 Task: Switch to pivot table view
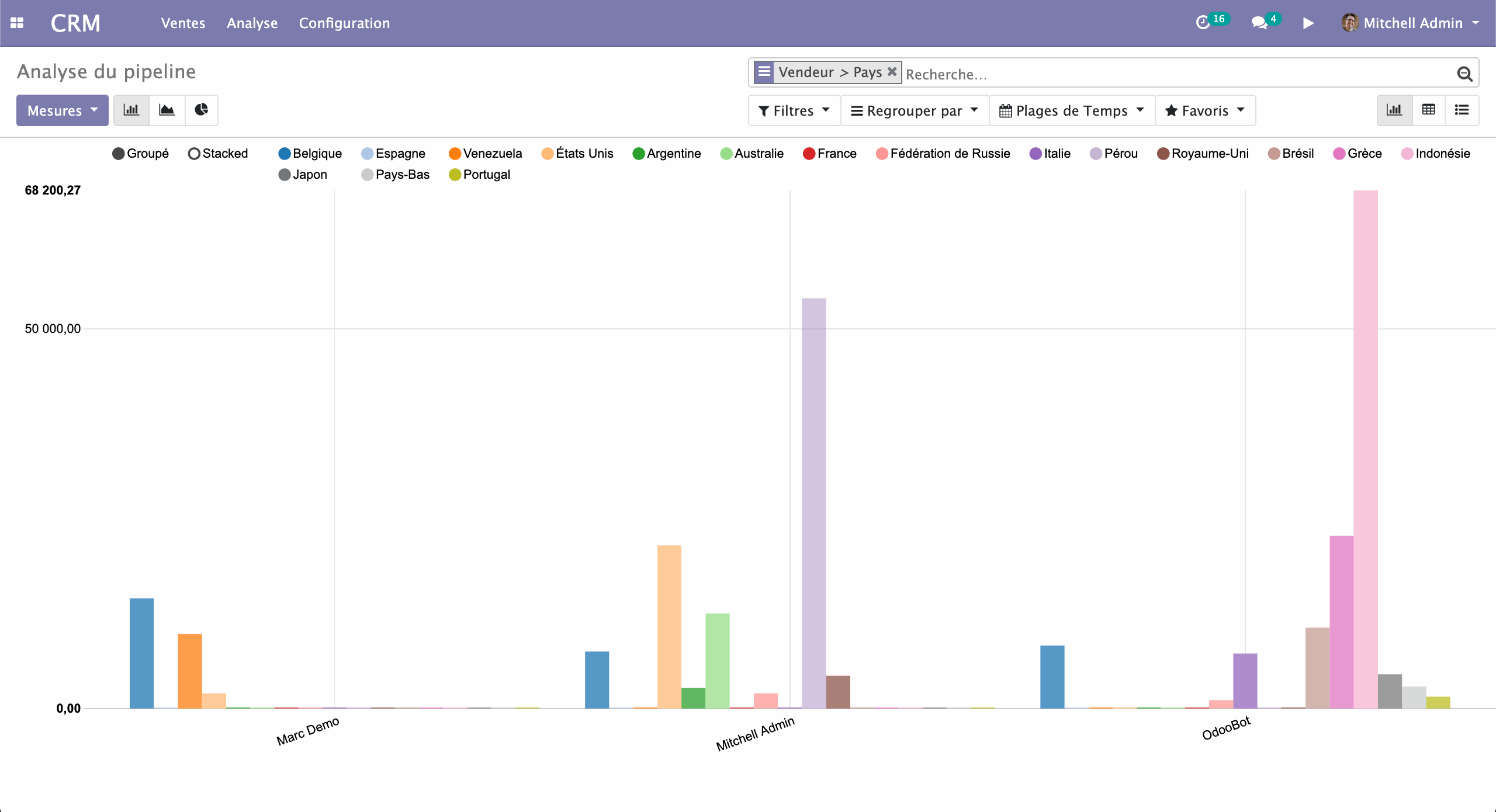point(1429,110)
